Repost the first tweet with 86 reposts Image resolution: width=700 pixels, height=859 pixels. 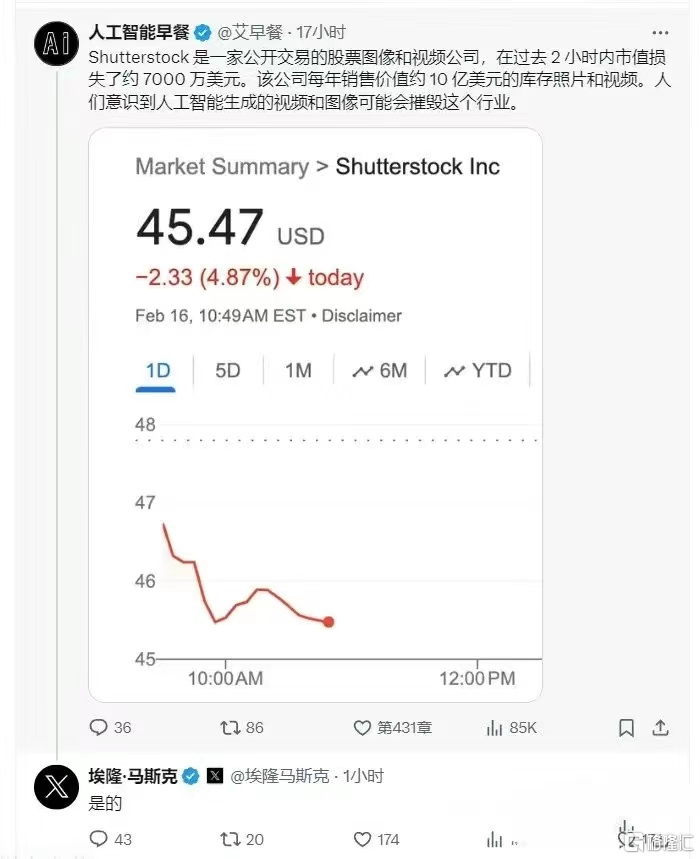tap(230, 728)
